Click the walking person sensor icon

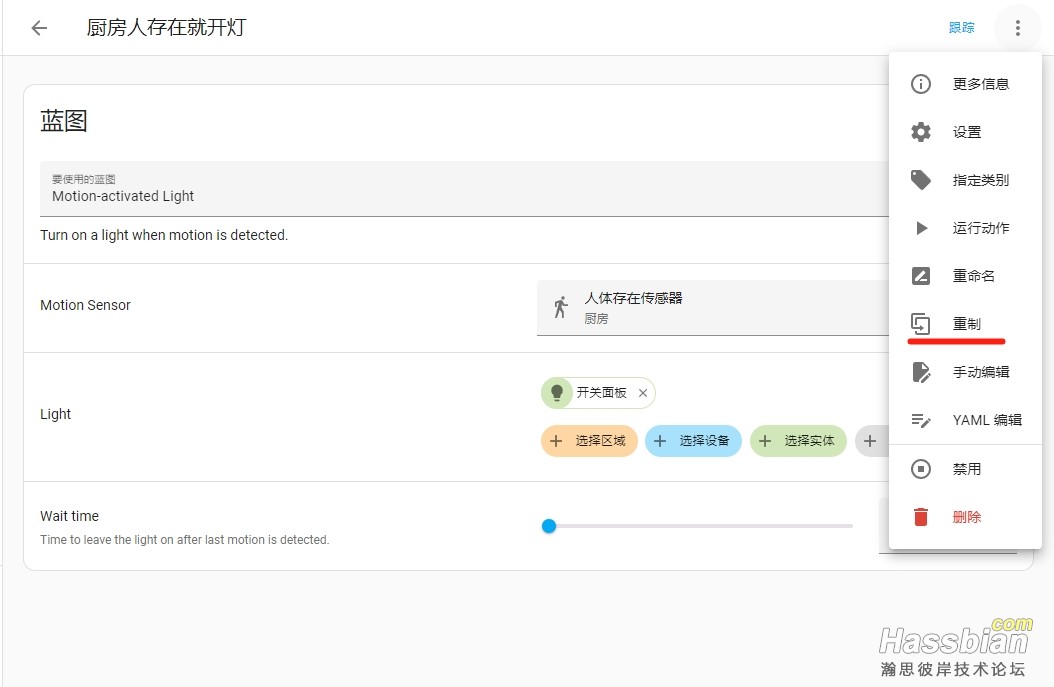[x=561, y=307]
